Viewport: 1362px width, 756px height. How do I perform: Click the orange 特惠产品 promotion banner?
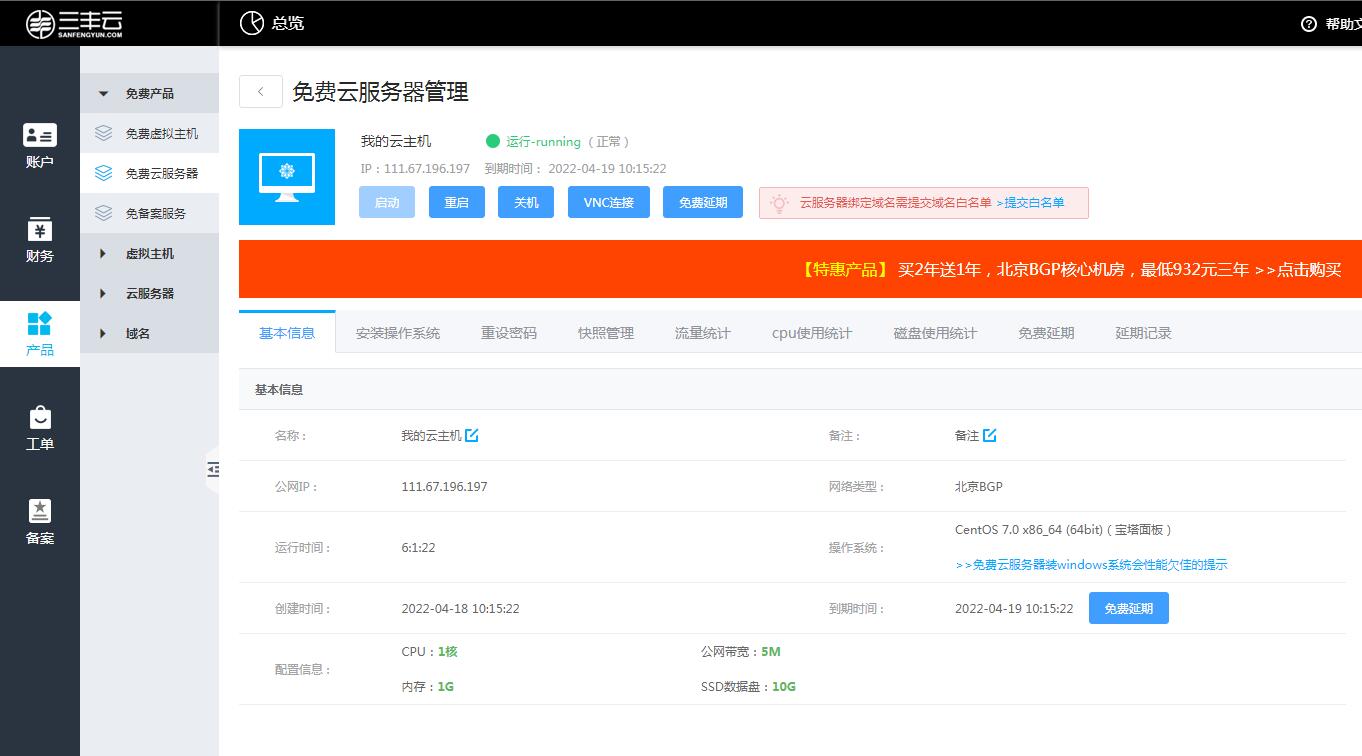click(x=800, y=269)
